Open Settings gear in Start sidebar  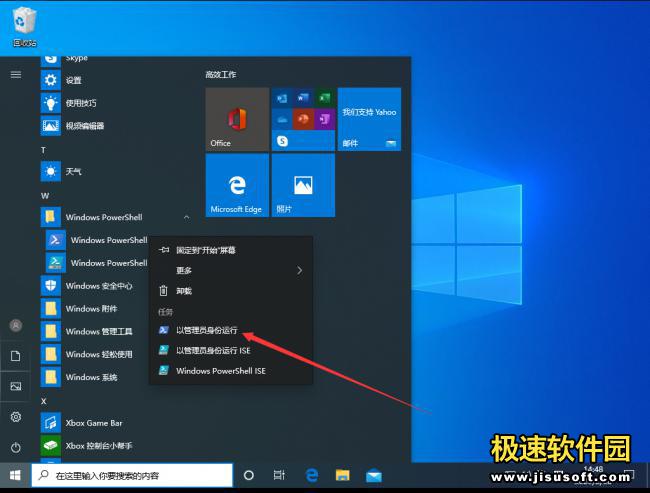pyautogui.click(x=16, y=417)
